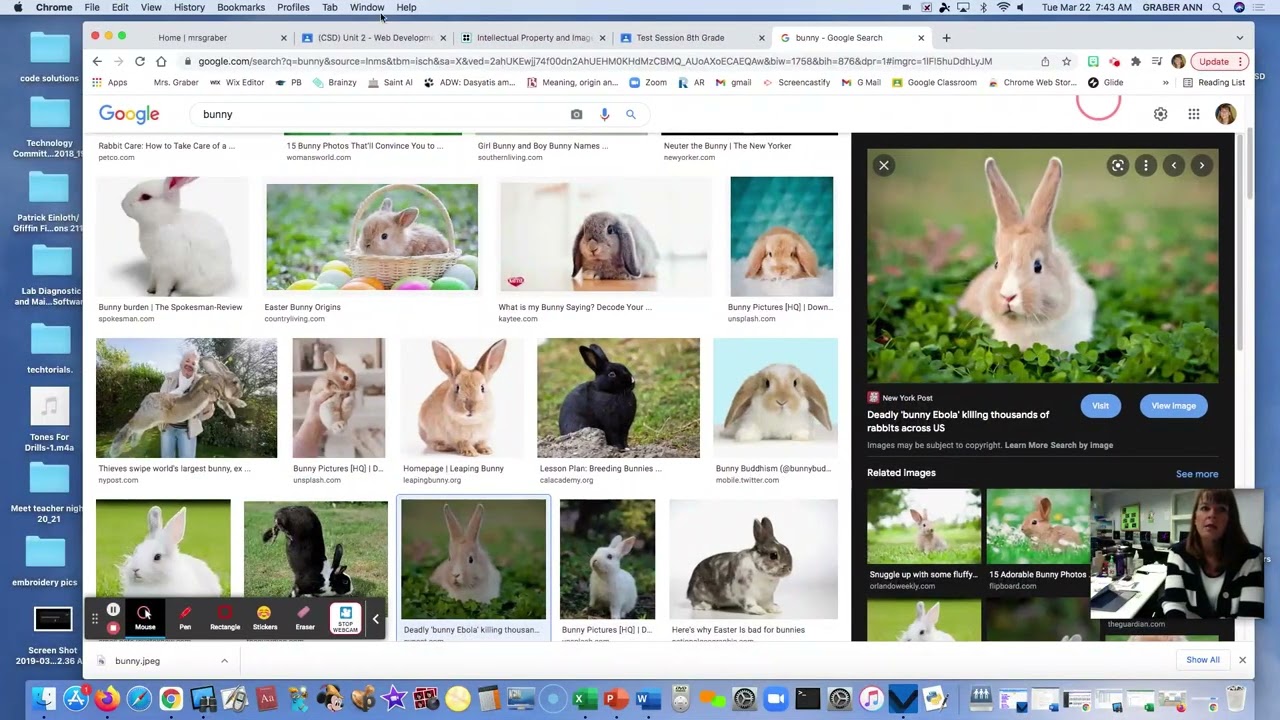
Task: Open the Google apps grid
Action: click(1194, 114)
